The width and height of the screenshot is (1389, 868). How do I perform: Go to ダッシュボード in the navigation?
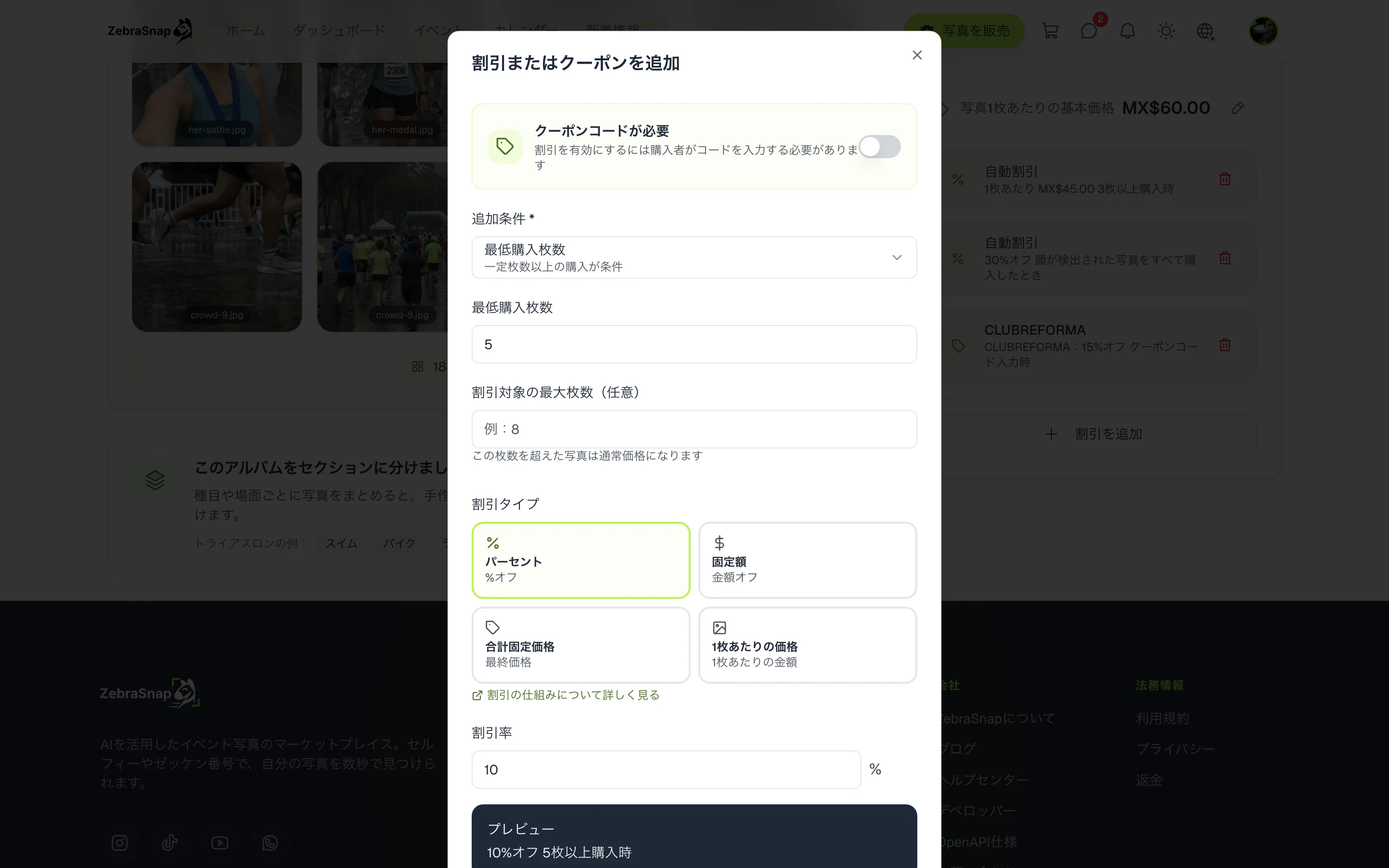339,31
